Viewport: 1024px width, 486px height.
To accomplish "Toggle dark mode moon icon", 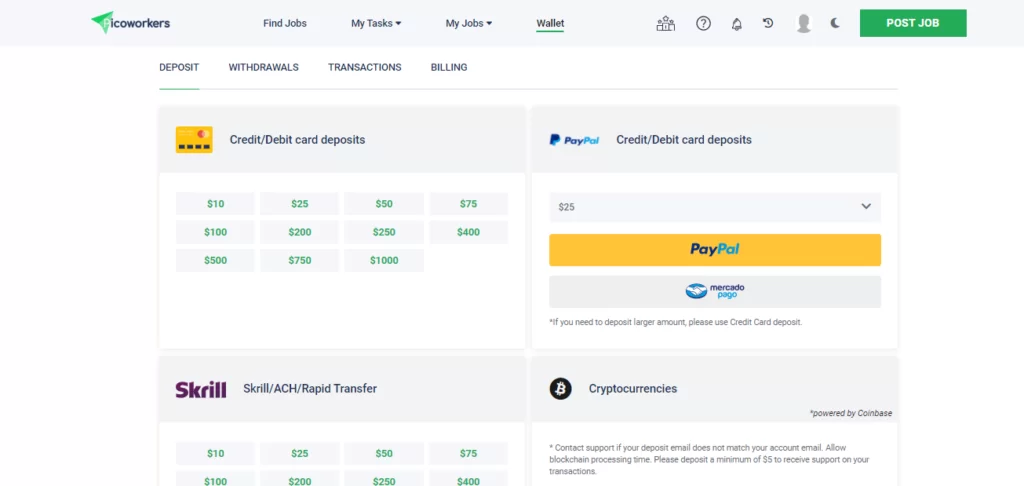I will [x=835, y=24].
